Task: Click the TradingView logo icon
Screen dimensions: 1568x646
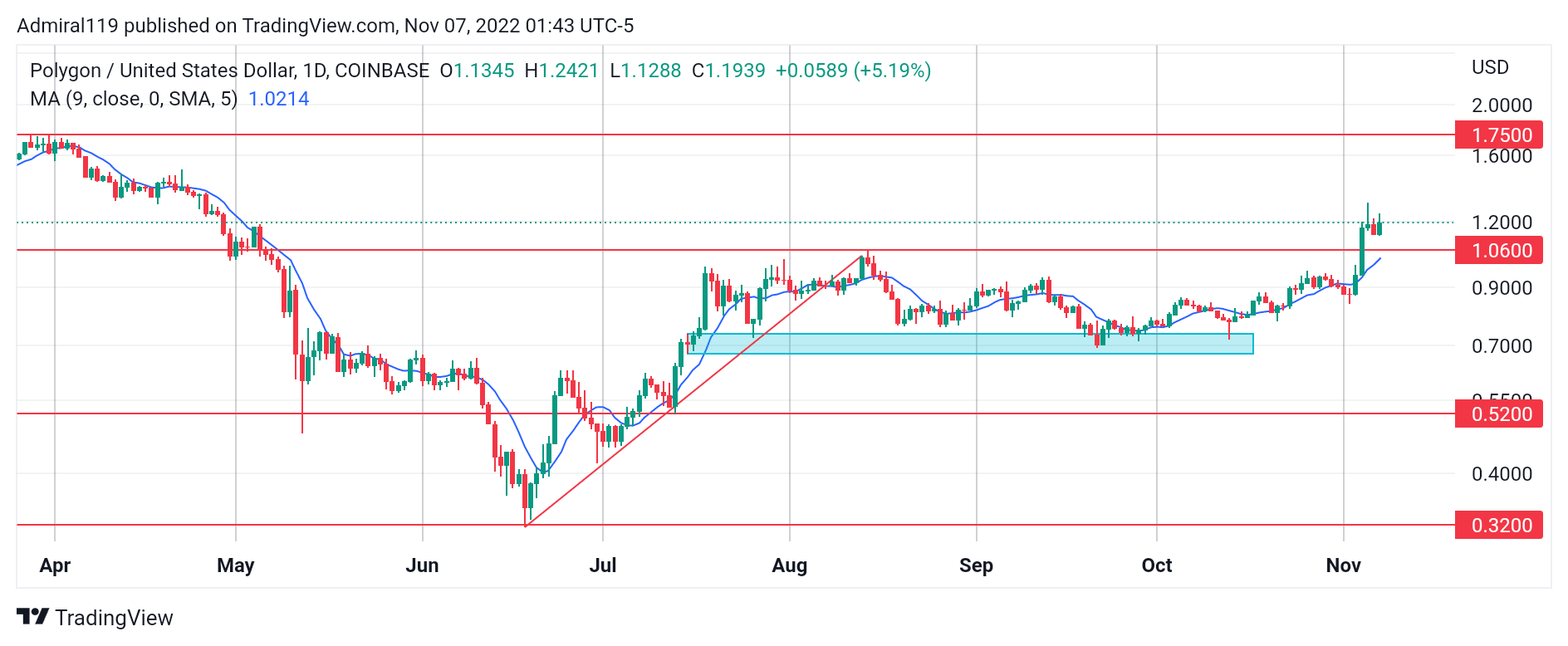Action: pos(32,617)
